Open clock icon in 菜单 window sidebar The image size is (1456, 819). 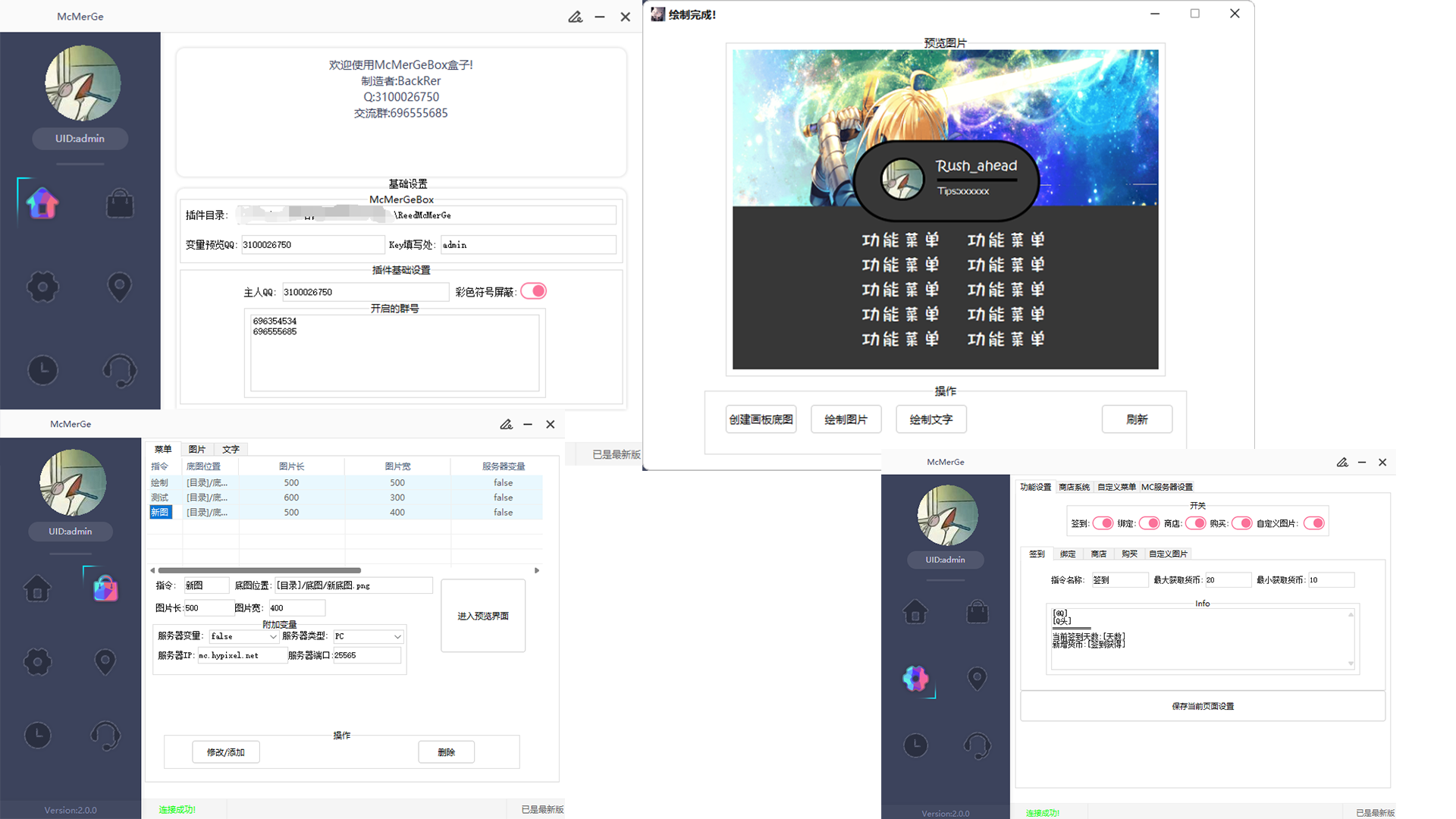(x=37, y=735)
